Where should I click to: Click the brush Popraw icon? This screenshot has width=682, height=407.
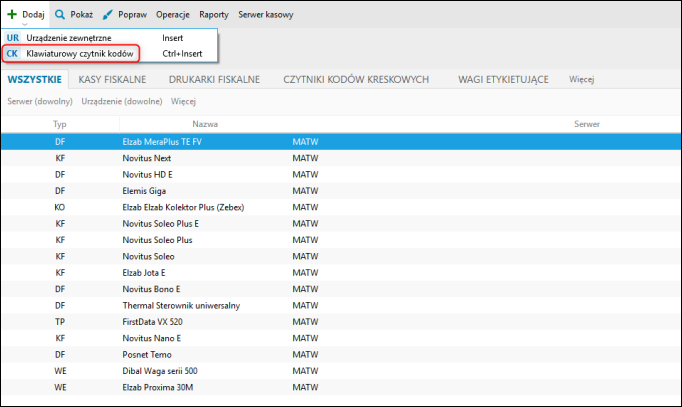tap(108, 16)
